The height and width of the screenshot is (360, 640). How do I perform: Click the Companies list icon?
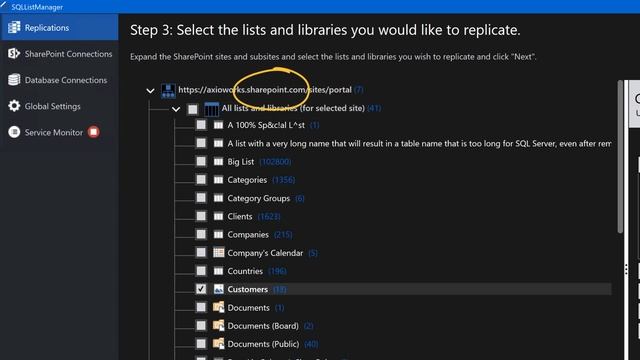click(218, 234)
